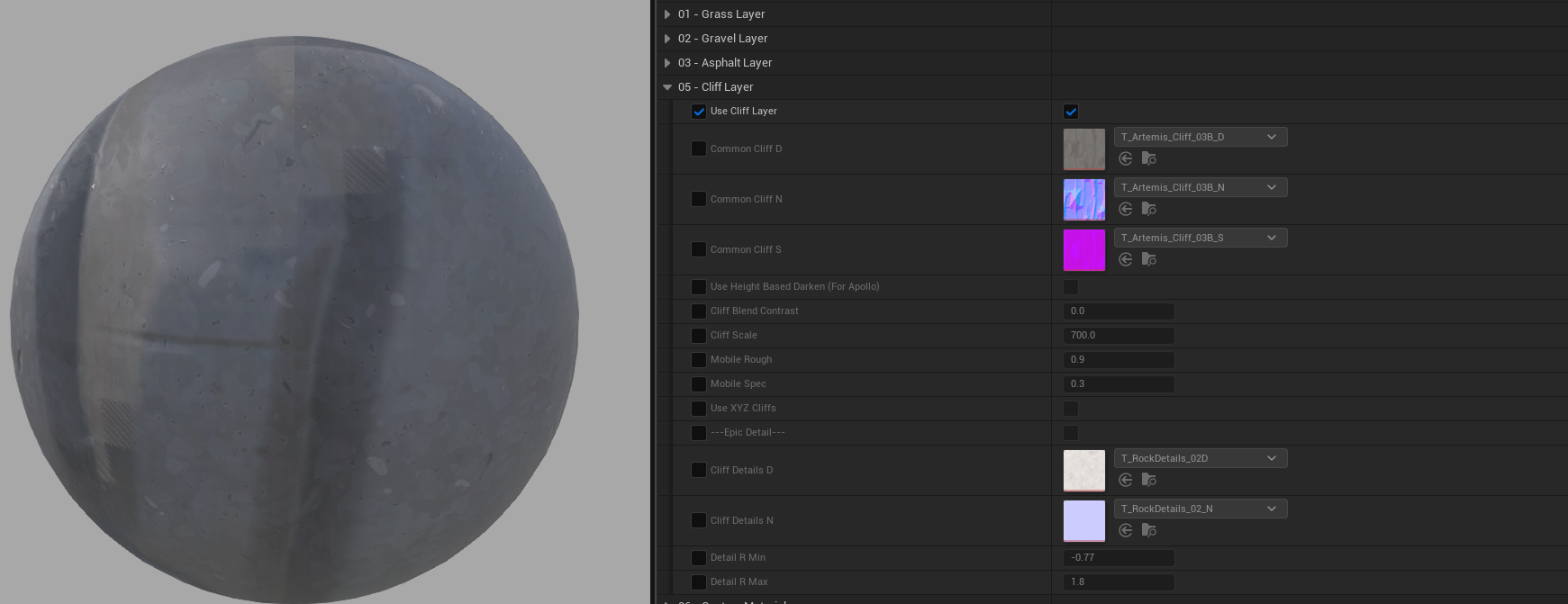The width and height of the screenshot is (1568, 604).
Task: Use selected asset for Common Cliff N
Action: 1126,209
